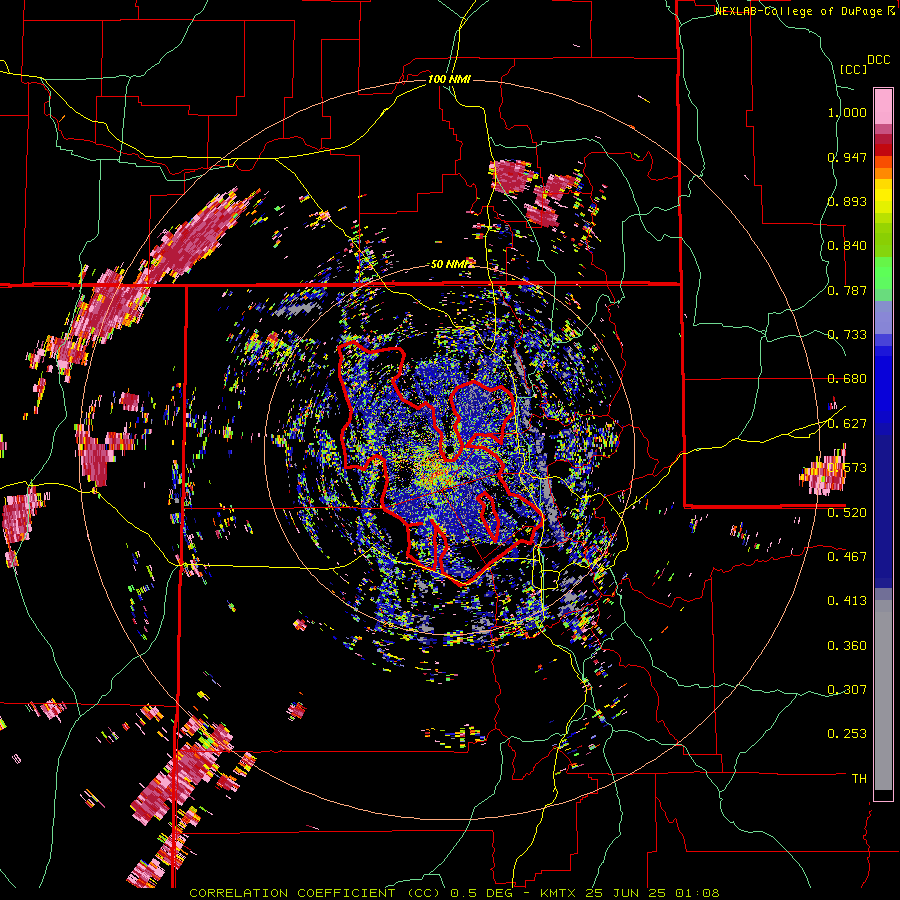This screenshot has height=900, width=900.
Task: Select the 0.627 scale value
Action: (x=847, y=424)
